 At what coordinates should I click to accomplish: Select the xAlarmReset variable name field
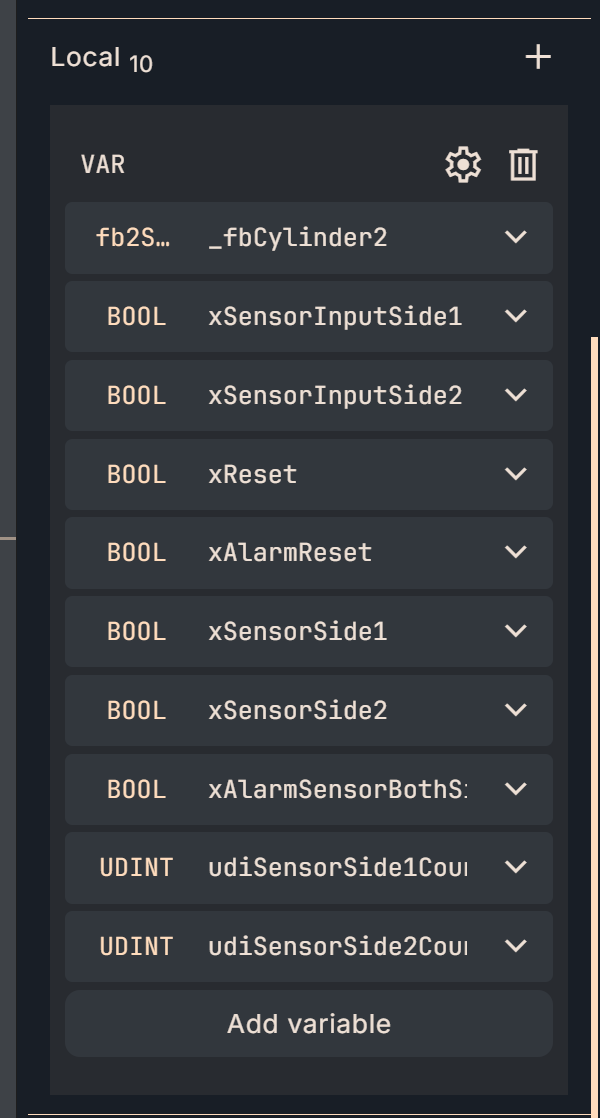click(x=290, y=552)
